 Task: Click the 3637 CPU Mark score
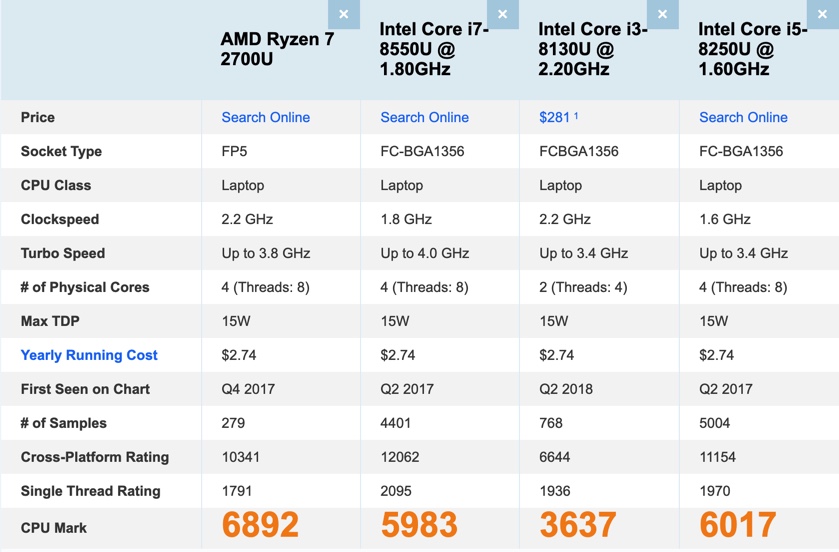578,526
